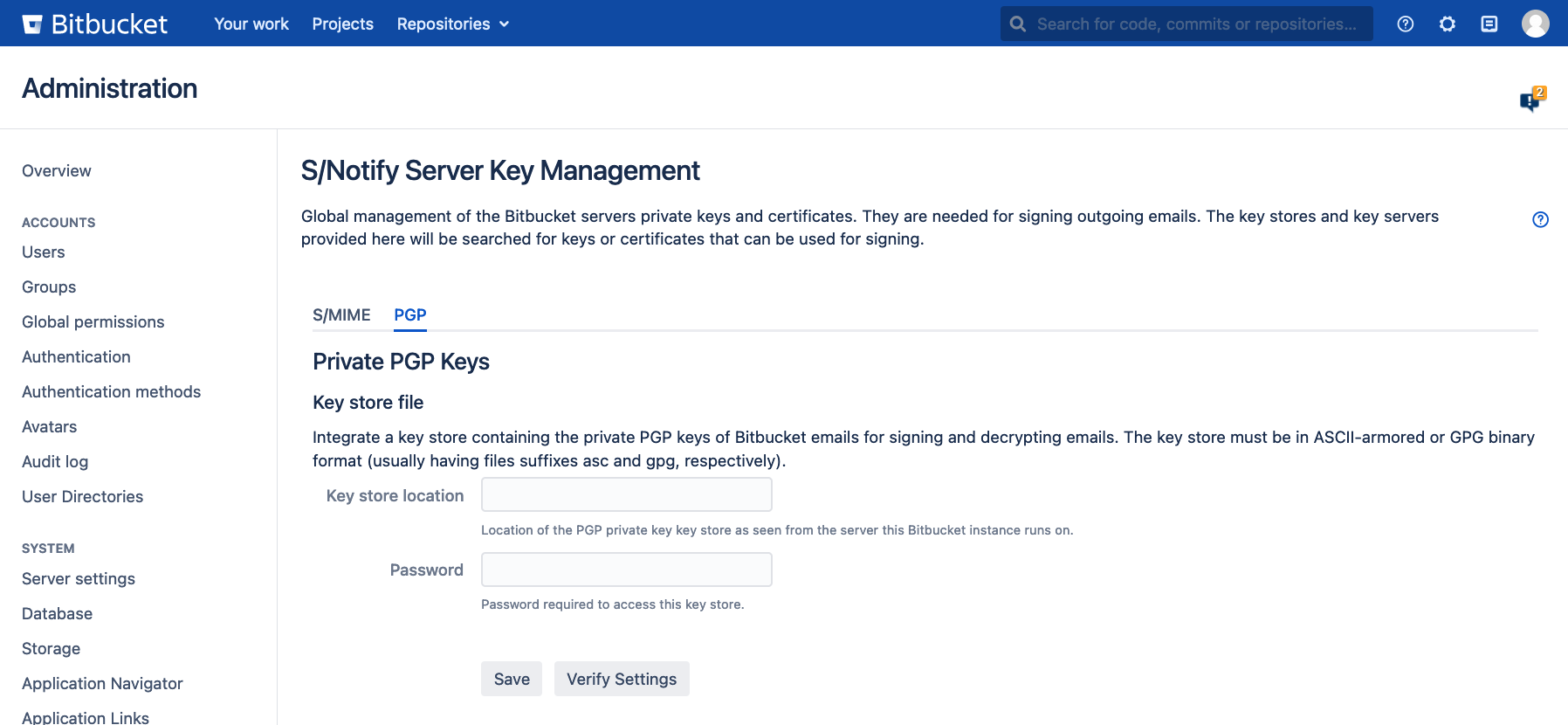Navigate to Global permissions in sidebar
Viewport: 1568px width, 725px height.
93,321
